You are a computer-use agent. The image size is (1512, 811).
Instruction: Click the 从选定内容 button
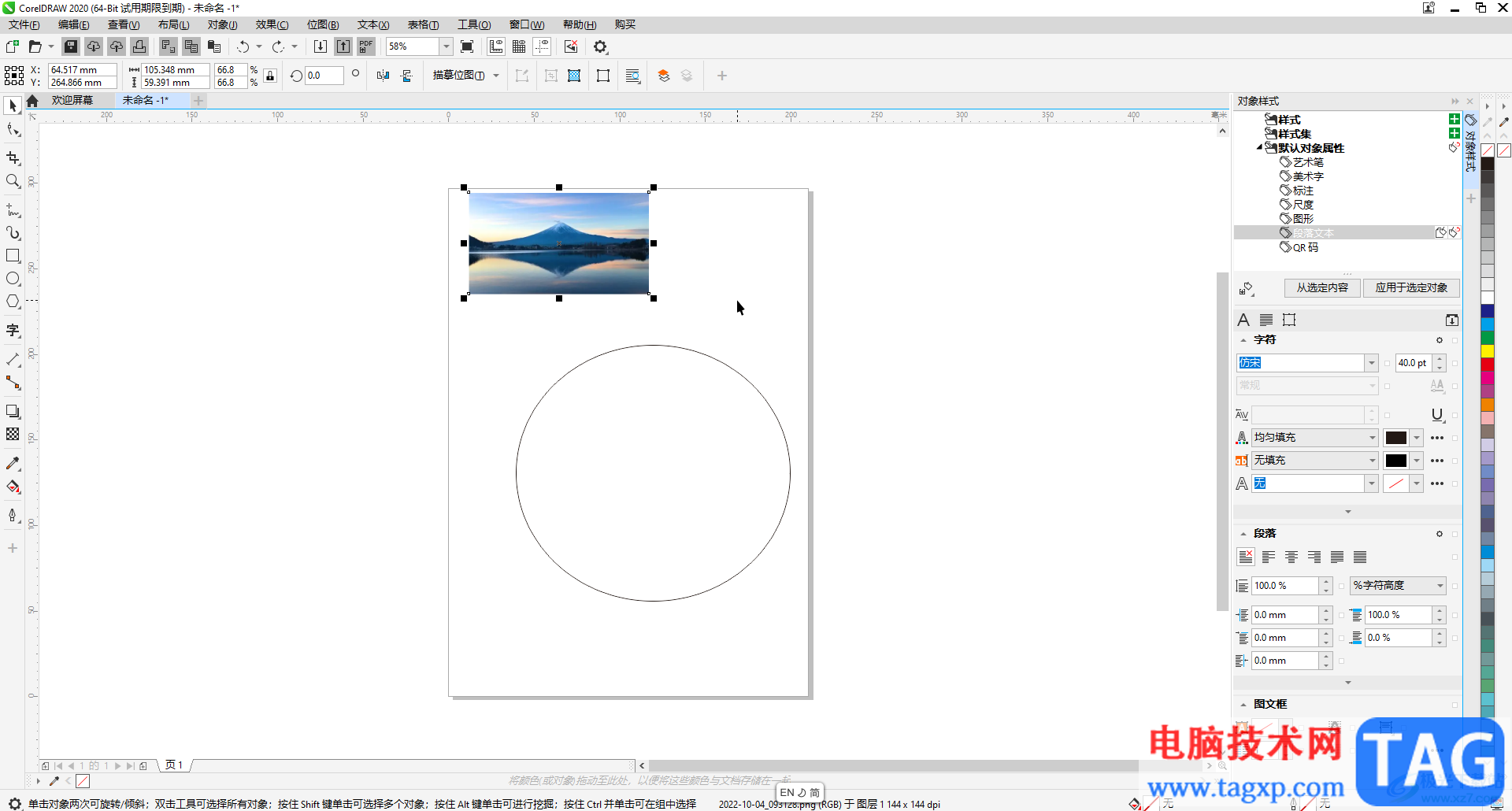click(1322, 288)
